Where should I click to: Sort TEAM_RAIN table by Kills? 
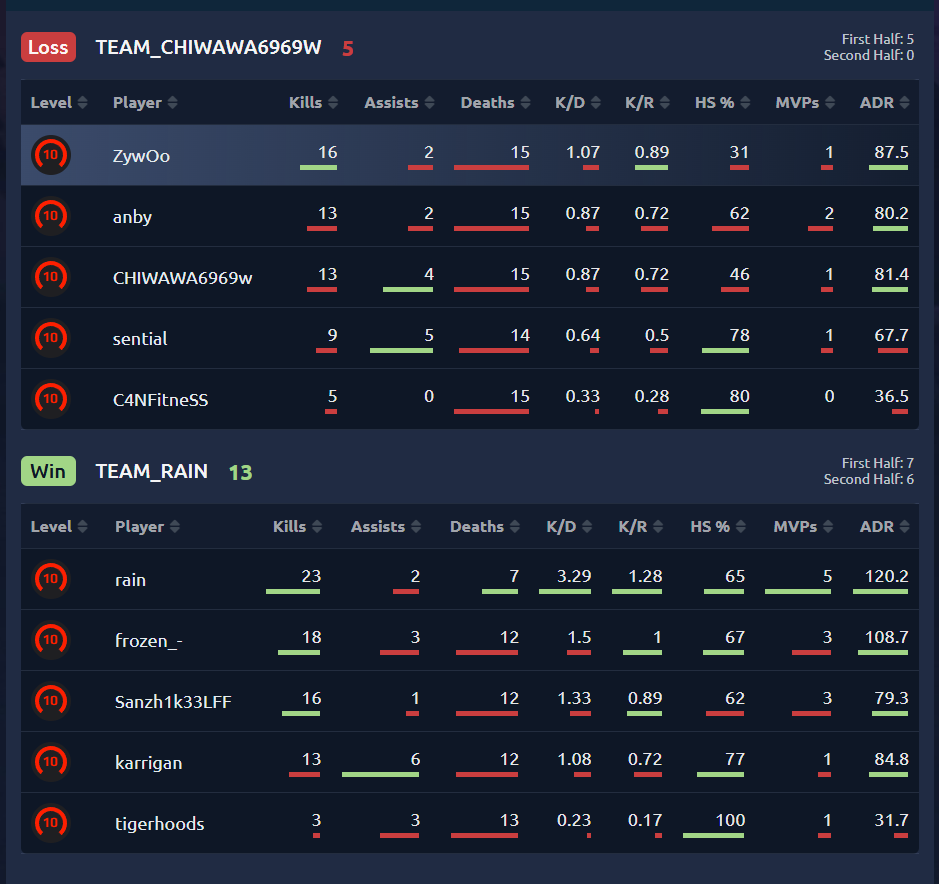[298, 526]
